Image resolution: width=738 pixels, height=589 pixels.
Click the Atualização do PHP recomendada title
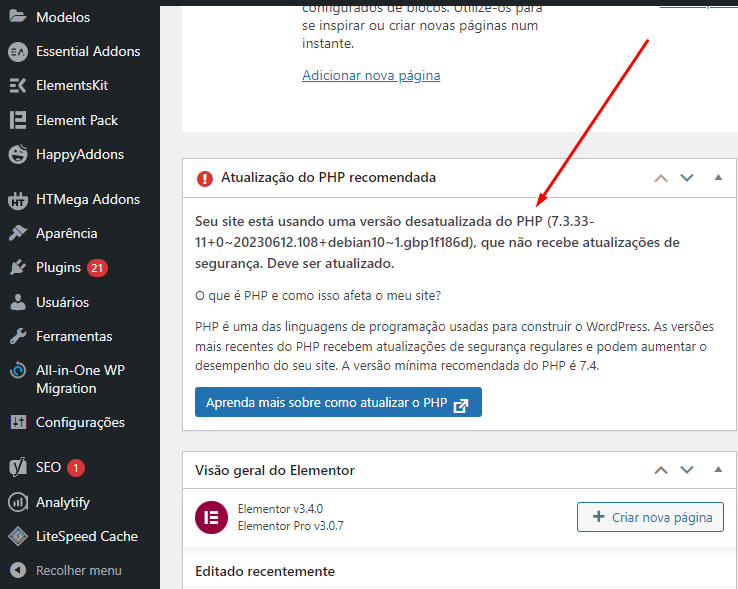tap(329, 178)
